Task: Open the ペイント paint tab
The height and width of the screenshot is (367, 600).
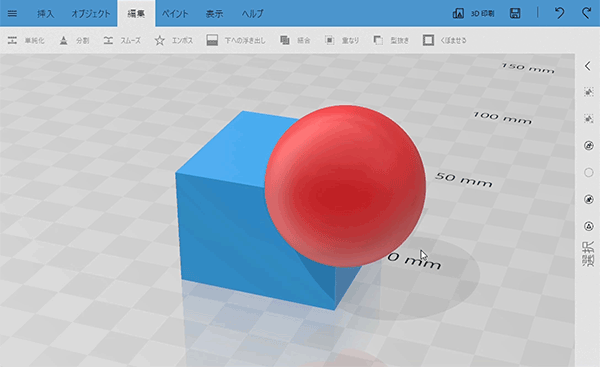Action: coord(175,14)
